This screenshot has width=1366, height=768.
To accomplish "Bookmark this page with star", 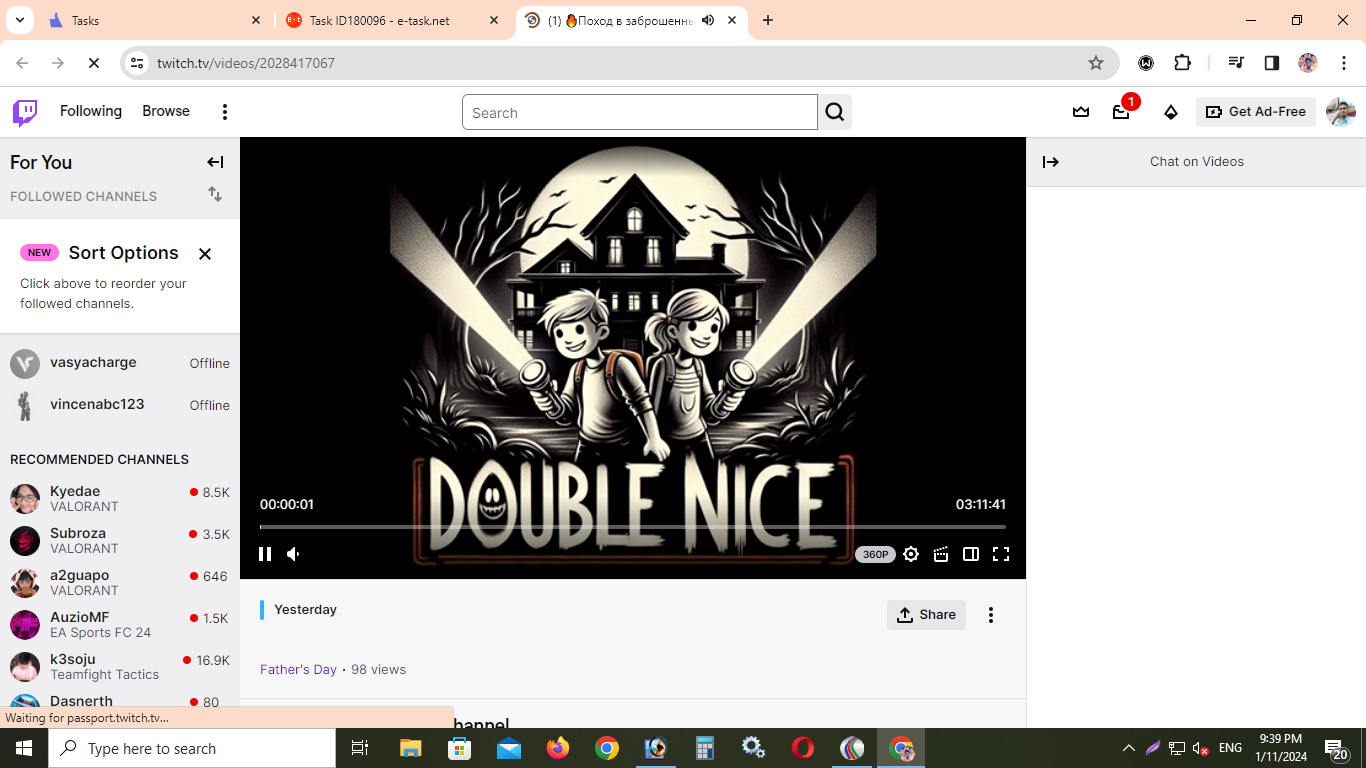I will (1096, 63).
